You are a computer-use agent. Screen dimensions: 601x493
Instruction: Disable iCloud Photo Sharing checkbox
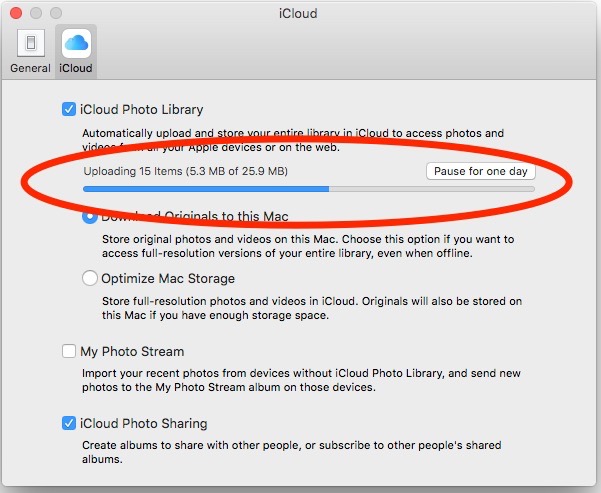(69, 423)
